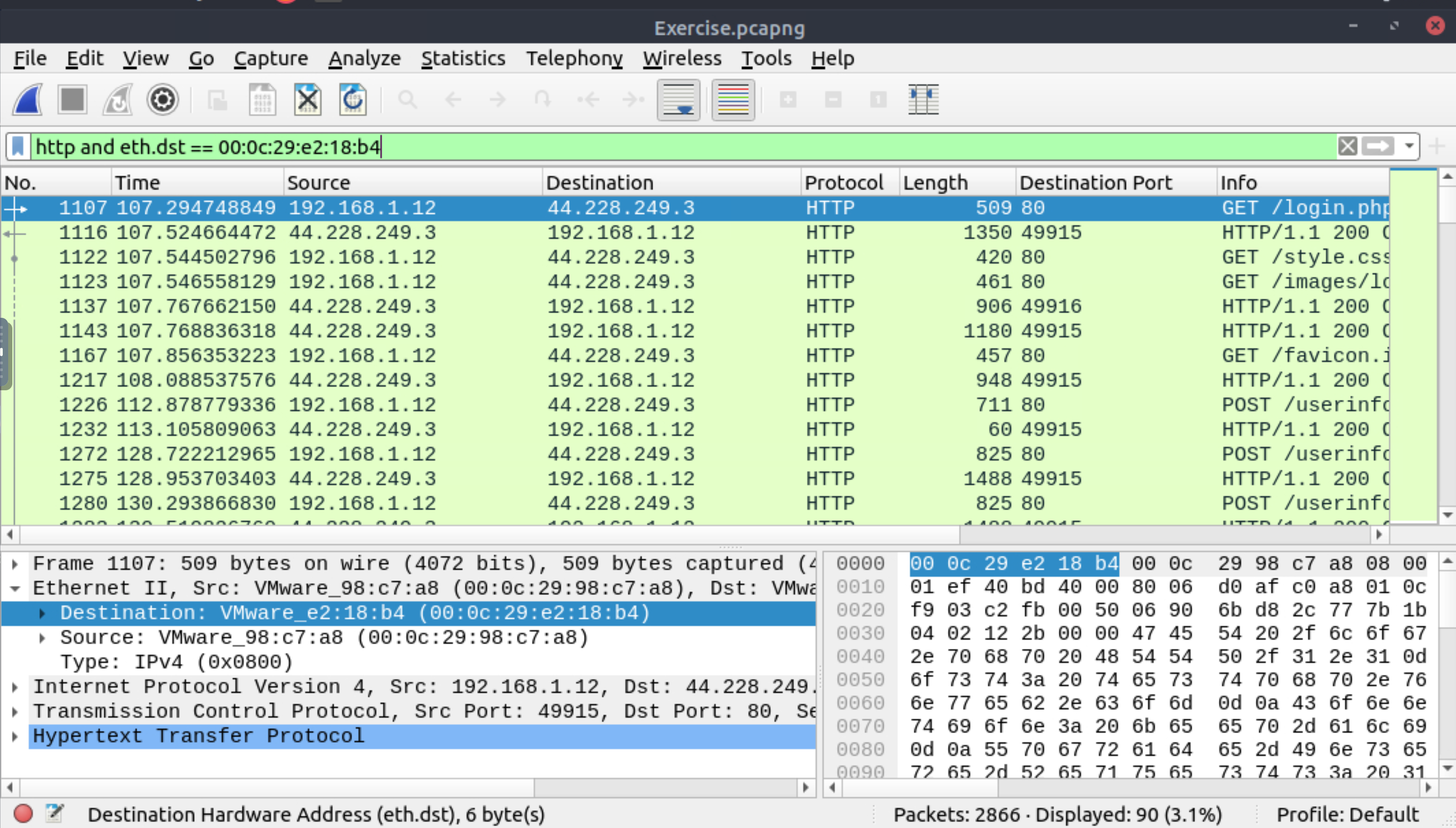Clear the display filter

tap(1347, 147)
